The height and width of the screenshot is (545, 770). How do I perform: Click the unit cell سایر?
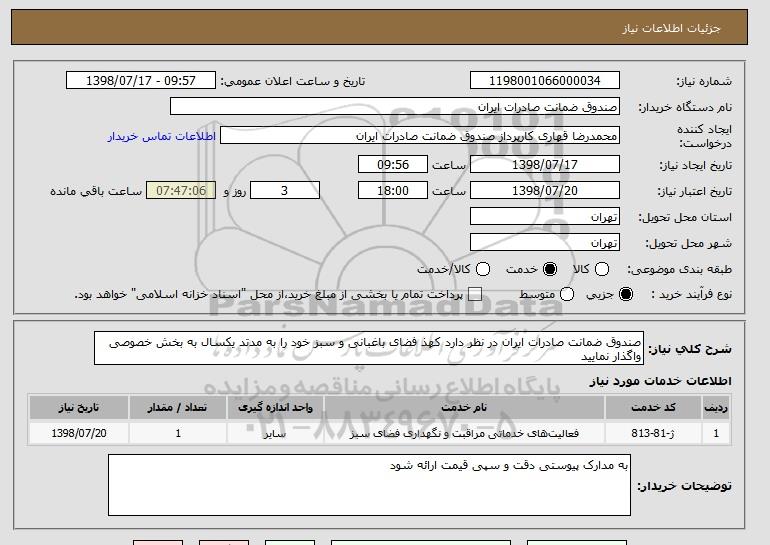275,433
